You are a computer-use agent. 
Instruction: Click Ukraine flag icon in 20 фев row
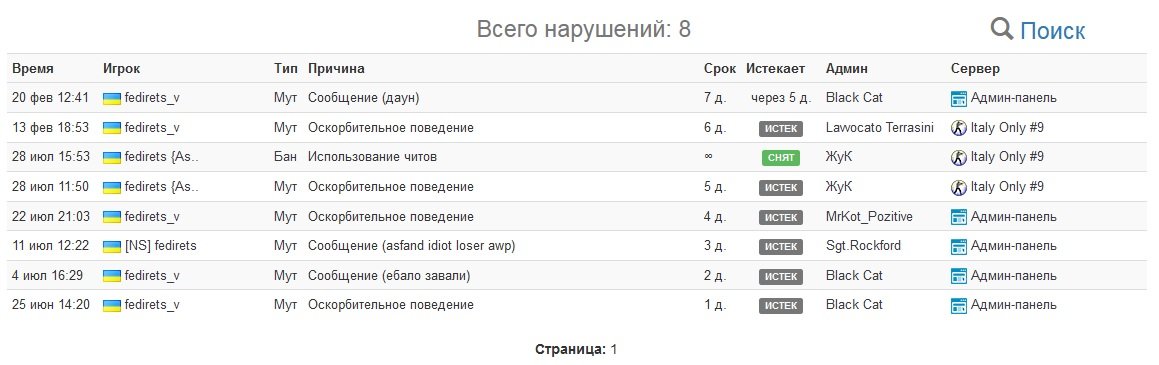pyautogui.click(x=112, y=98)
